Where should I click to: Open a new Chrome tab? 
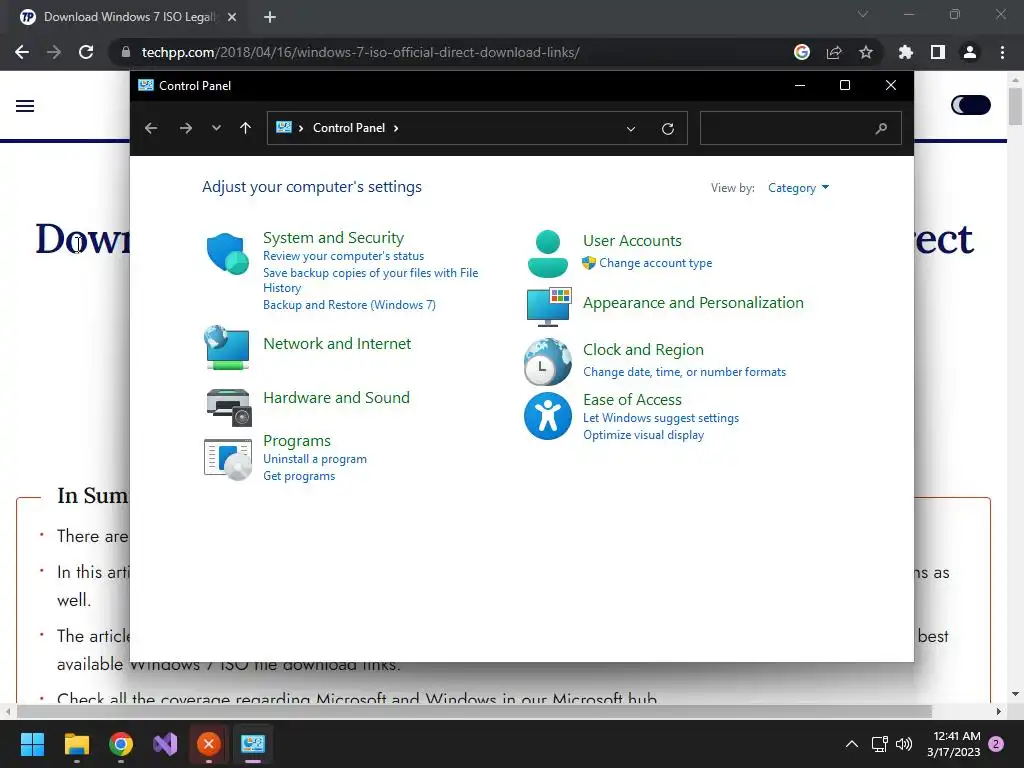pyautogui.click(x=270, y=17)
